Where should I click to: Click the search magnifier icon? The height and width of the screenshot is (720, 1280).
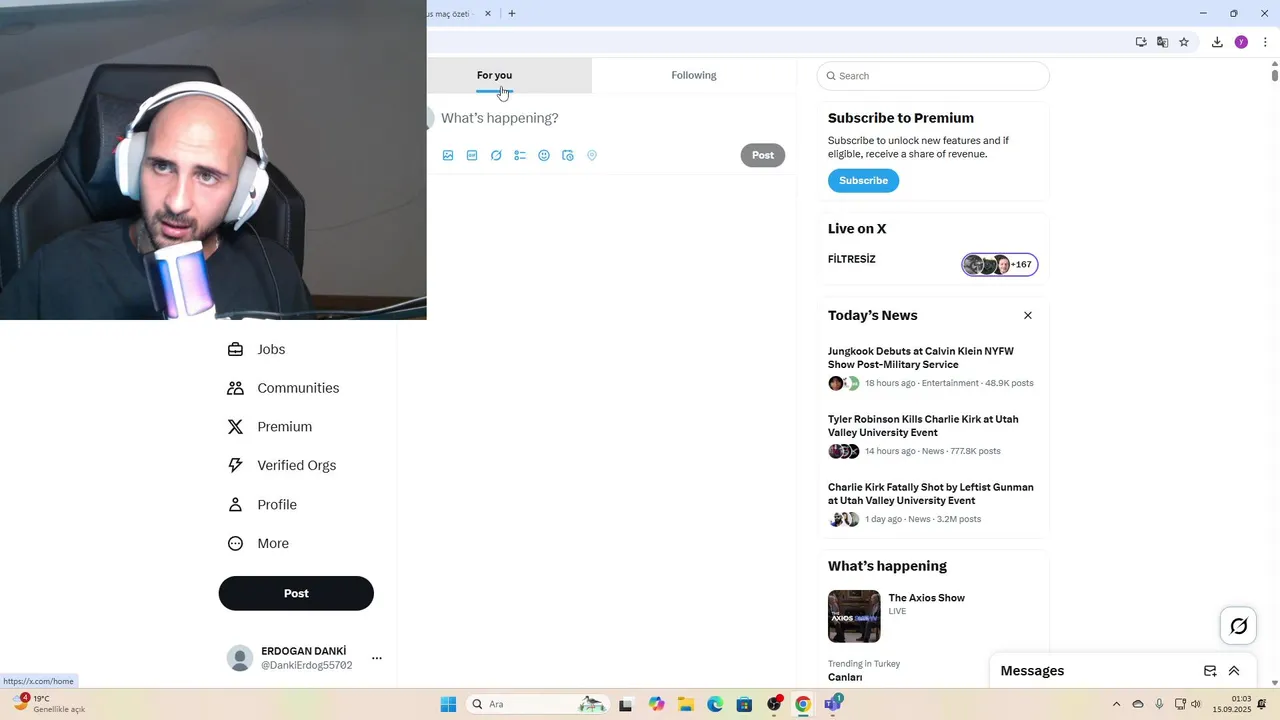click(x=831, y=76)
